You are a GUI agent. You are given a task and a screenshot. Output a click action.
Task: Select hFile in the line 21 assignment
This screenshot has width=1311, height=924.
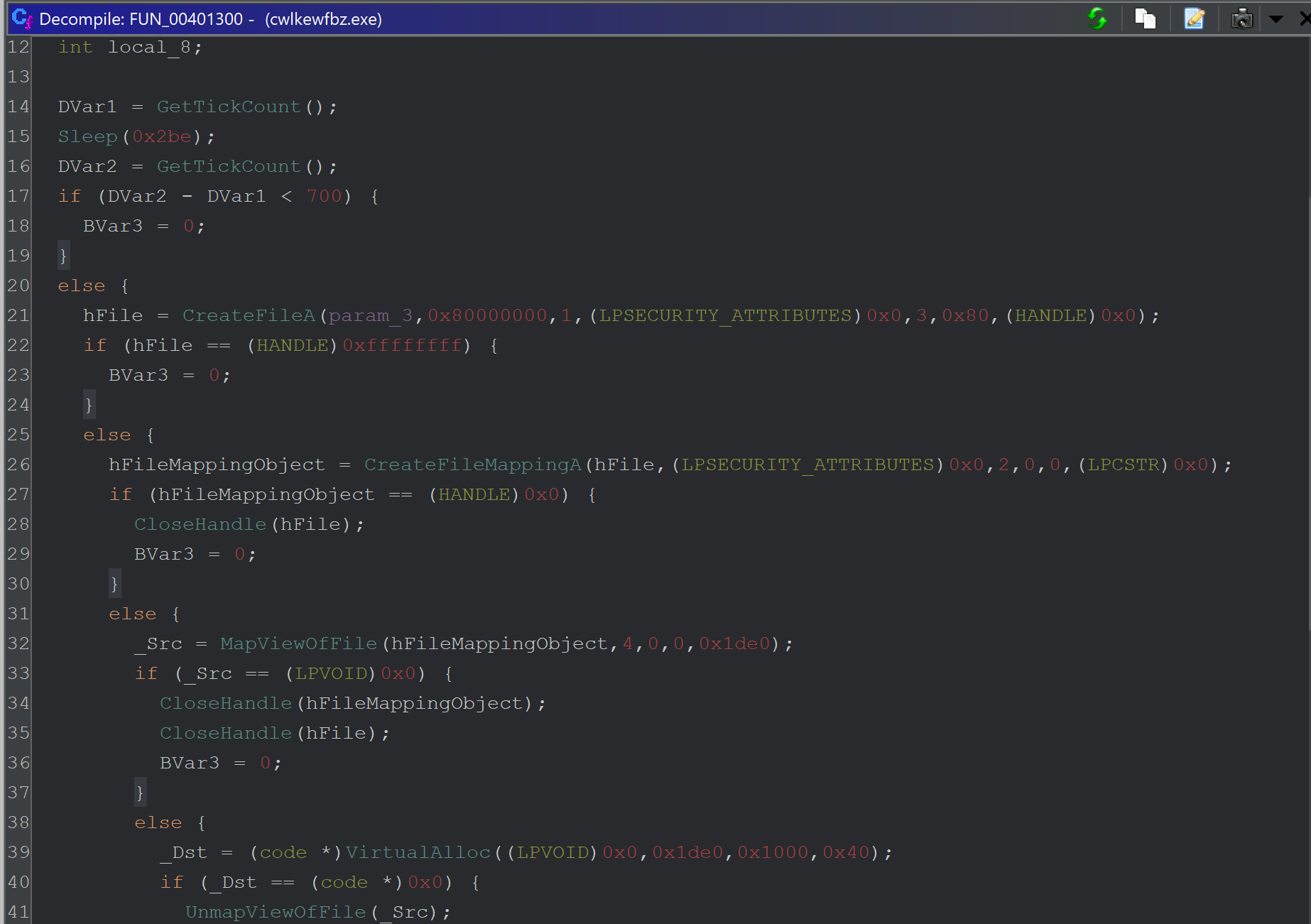tap(113, 315)
